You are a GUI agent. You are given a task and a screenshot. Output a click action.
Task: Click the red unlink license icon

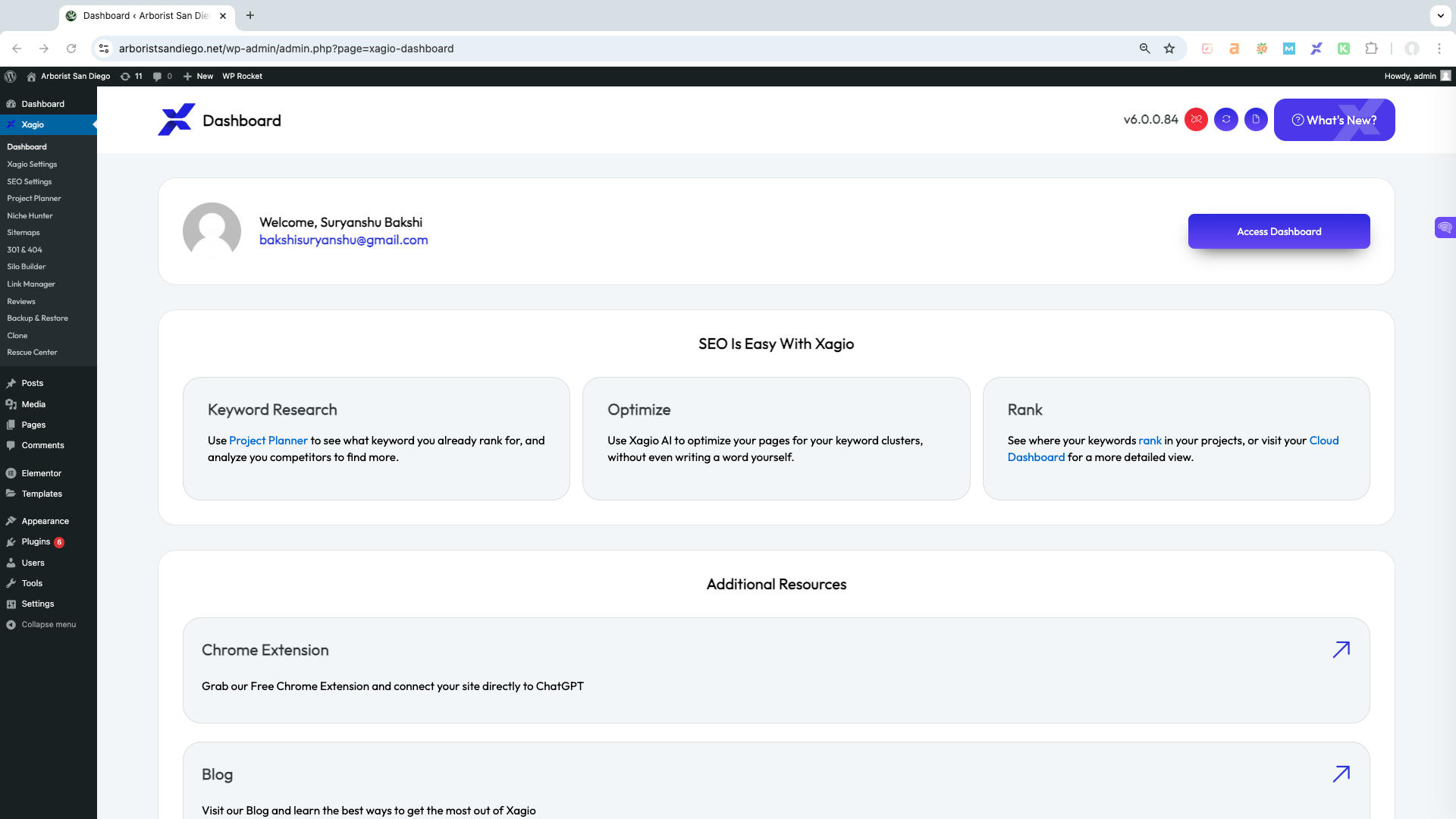pyautogui.click(x=1196, y=120)
